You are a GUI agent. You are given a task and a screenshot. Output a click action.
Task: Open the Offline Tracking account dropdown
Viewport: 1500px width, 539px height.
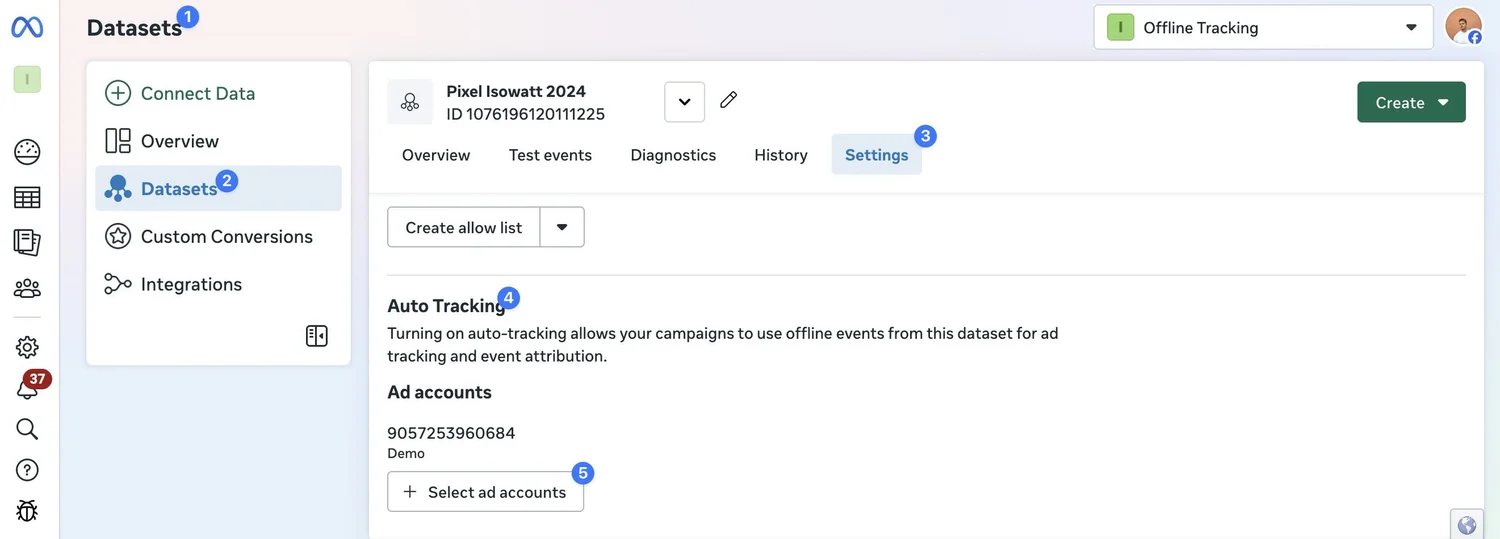(x=1264, y=28)
